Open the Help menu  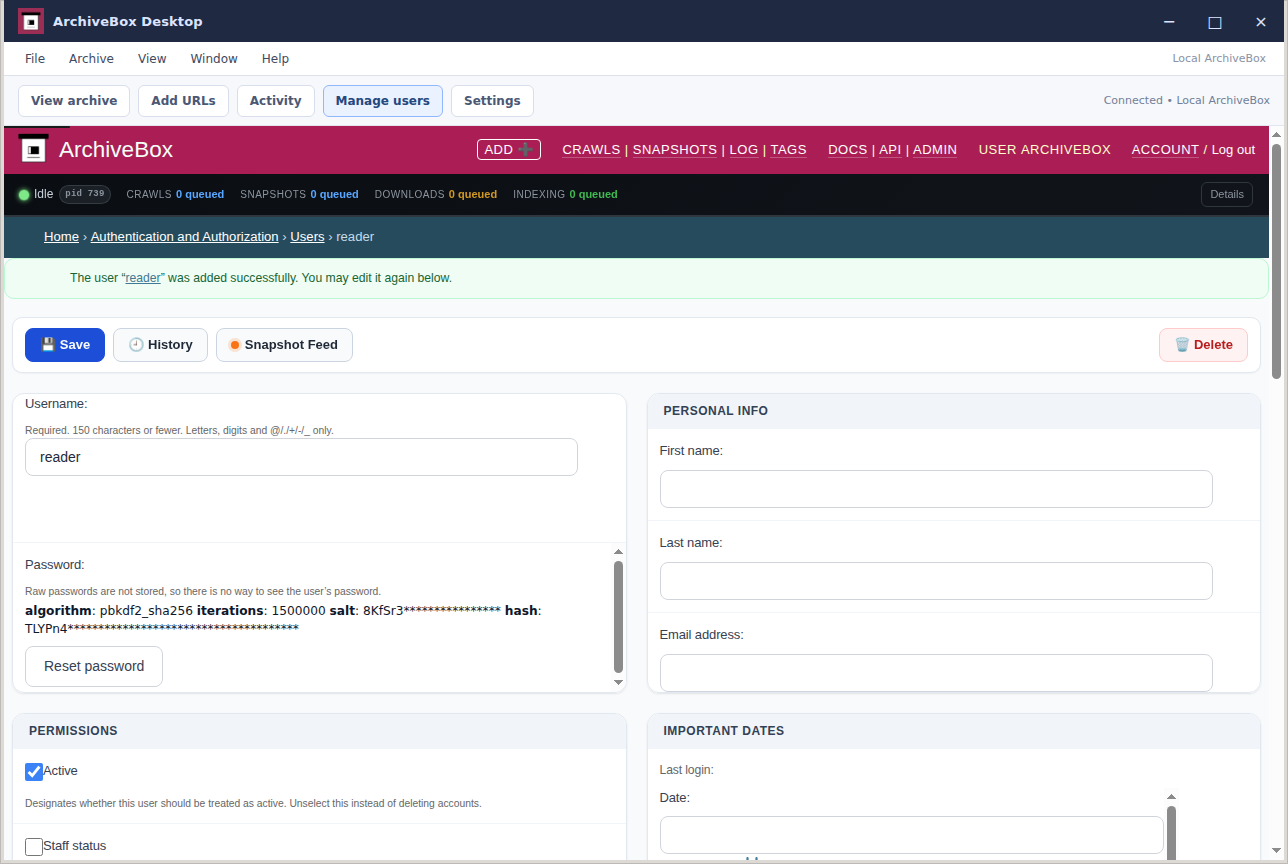click(x=275, y=59)
